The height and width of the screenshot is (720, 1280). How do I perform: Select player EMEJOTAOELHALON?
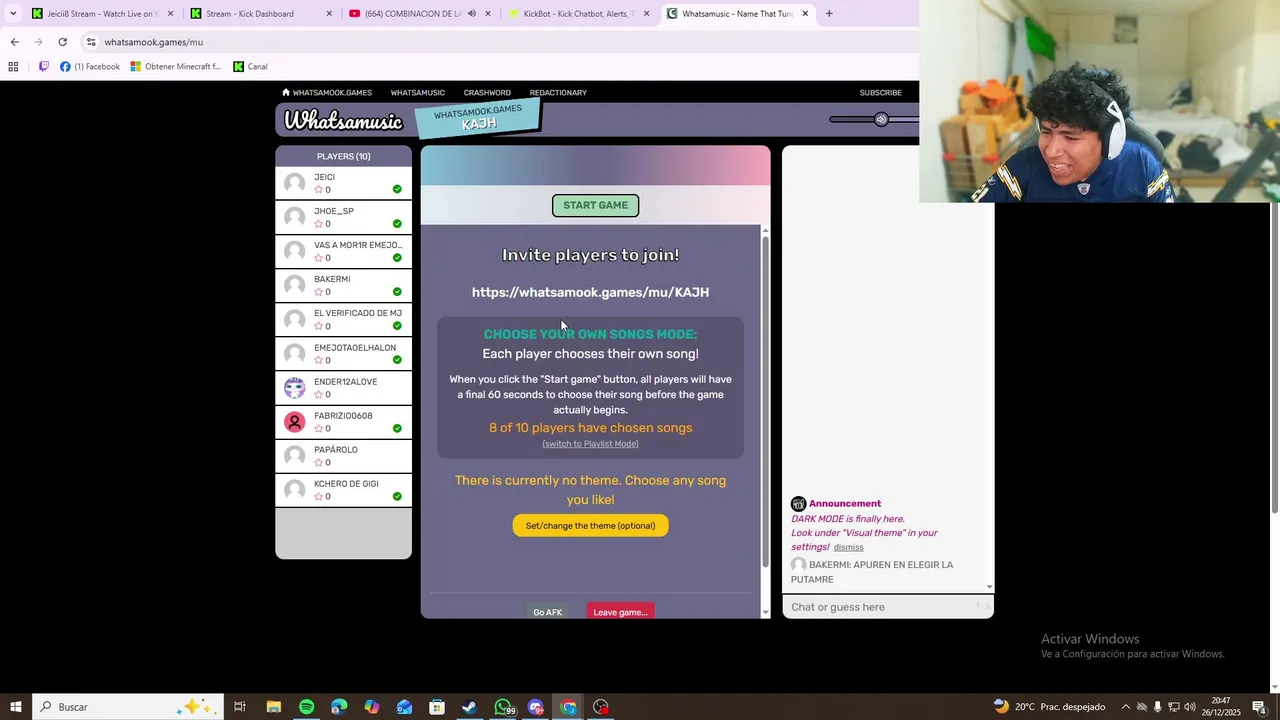pyautogui.click(x=343, y=354)
